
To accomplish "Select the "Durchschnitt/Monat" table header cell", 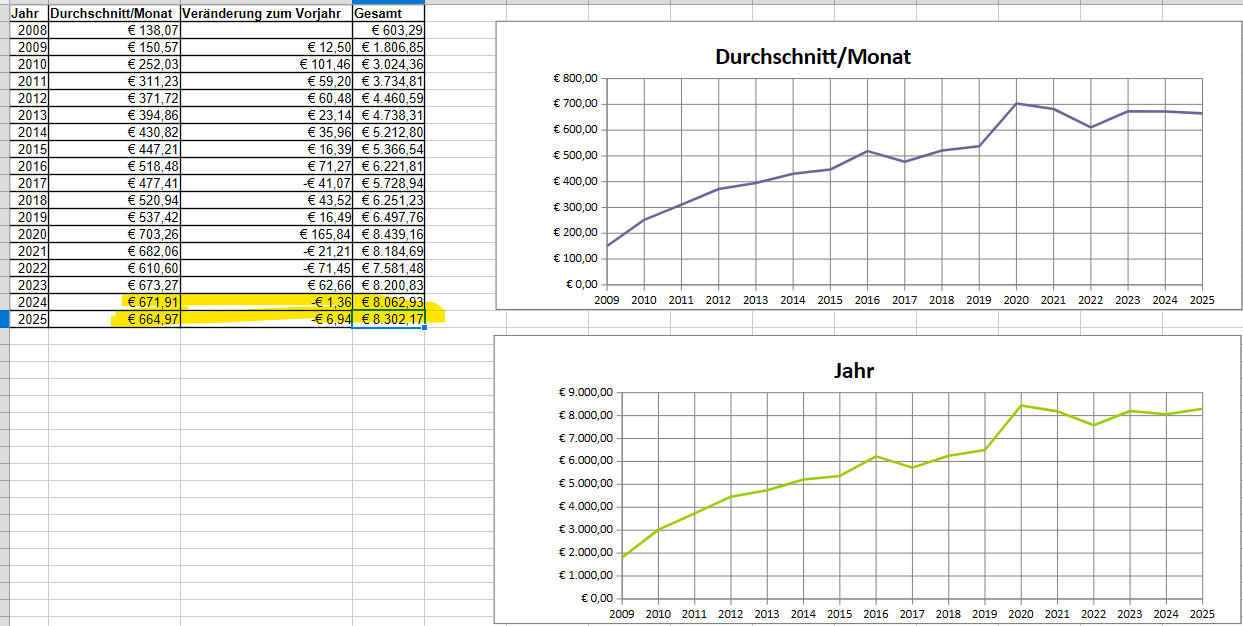I will coord(113,13).
